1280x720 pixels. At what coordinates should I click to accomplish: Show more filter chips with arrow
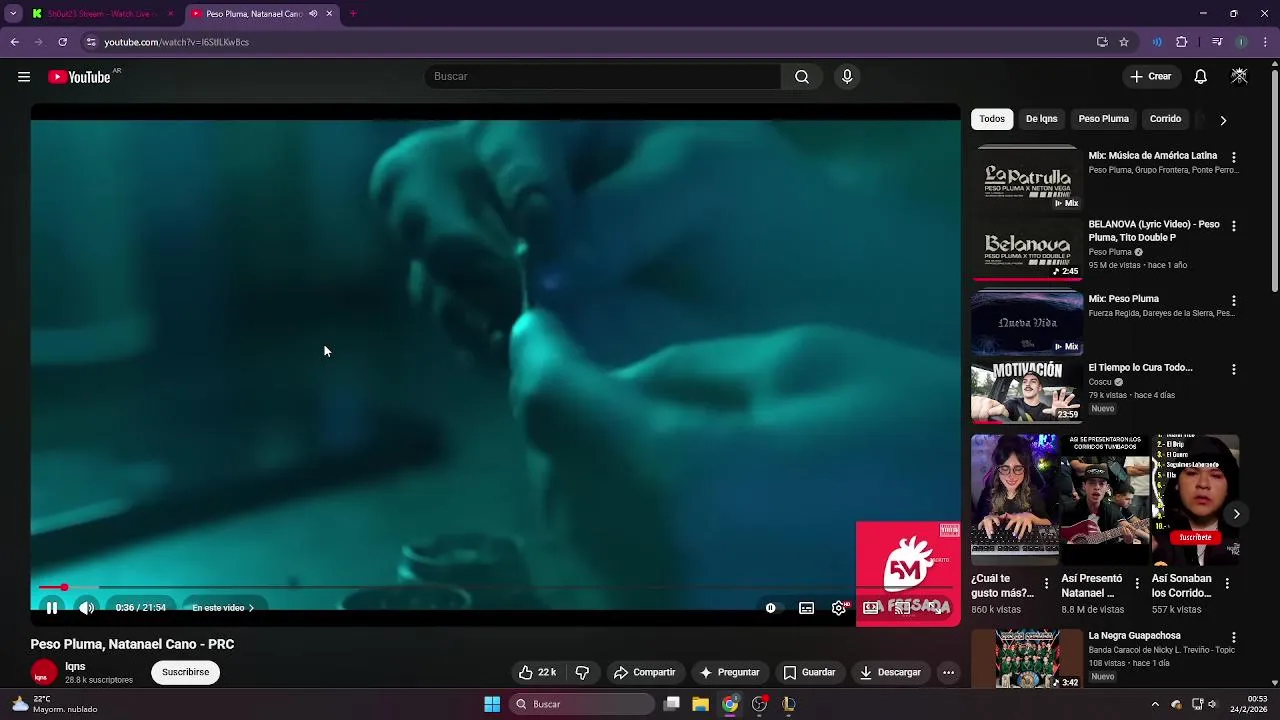[1222, 120]
